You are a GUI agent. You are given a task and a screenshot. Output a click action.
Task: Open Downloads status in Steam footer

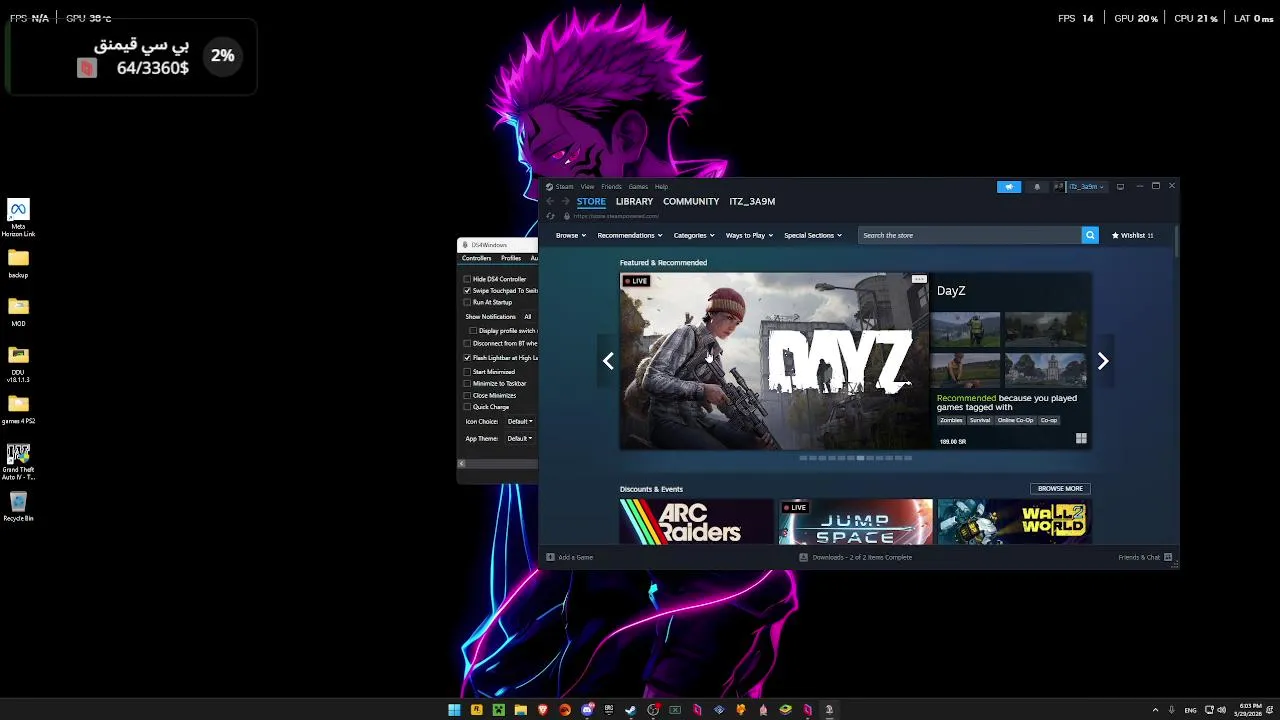[x=856, y=558]
